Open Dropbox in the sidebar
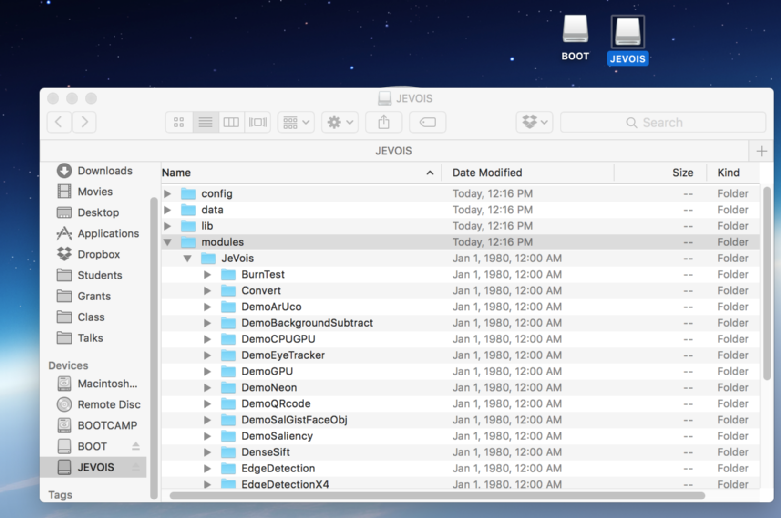This screenshot has width=781, height=518. [88, 255]
